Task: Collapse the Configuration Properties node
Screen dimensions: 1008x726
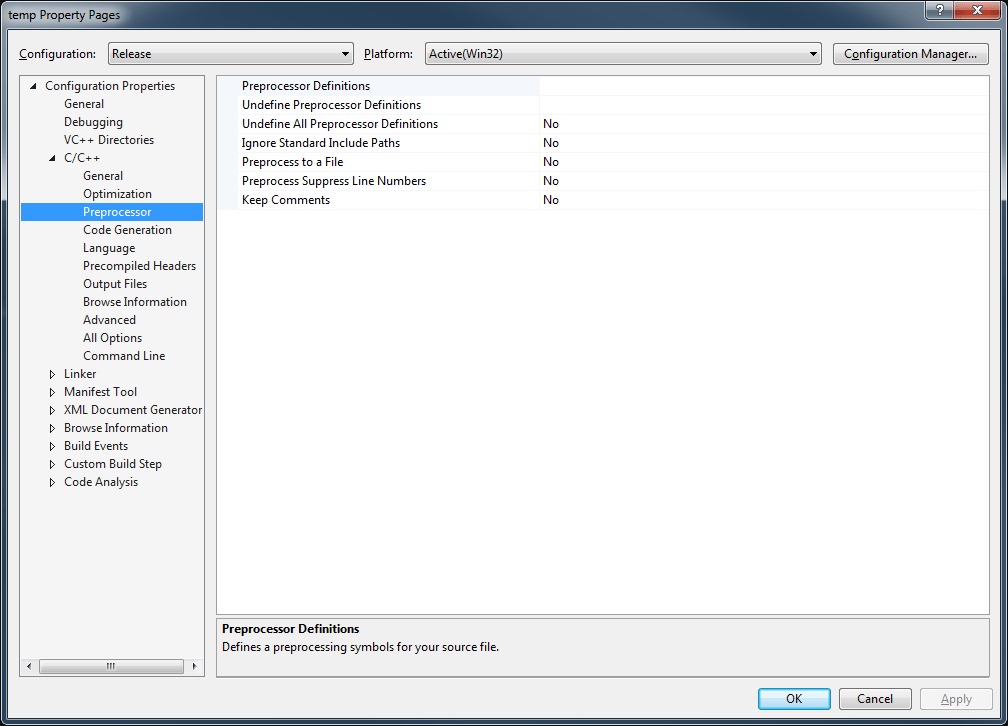Action: click(x=31, y=85)
